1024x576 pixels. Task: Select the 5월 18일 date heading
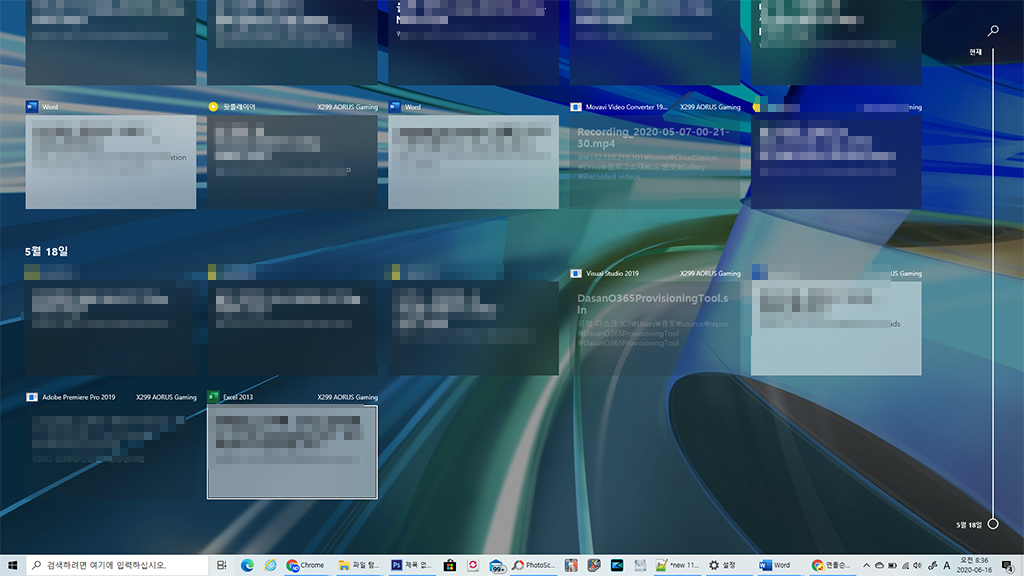pyautogui.click(x=46, y=251)
